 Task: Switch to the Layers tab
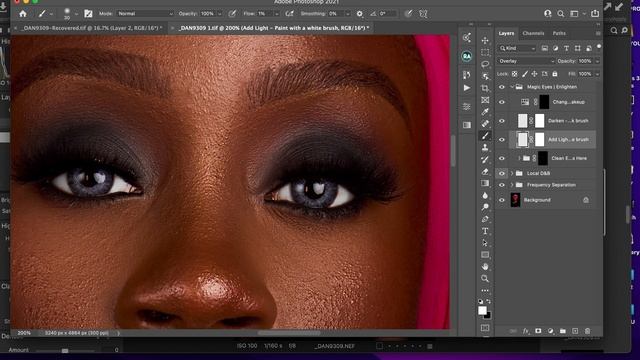pyautogui.click(x=506, y=33)
